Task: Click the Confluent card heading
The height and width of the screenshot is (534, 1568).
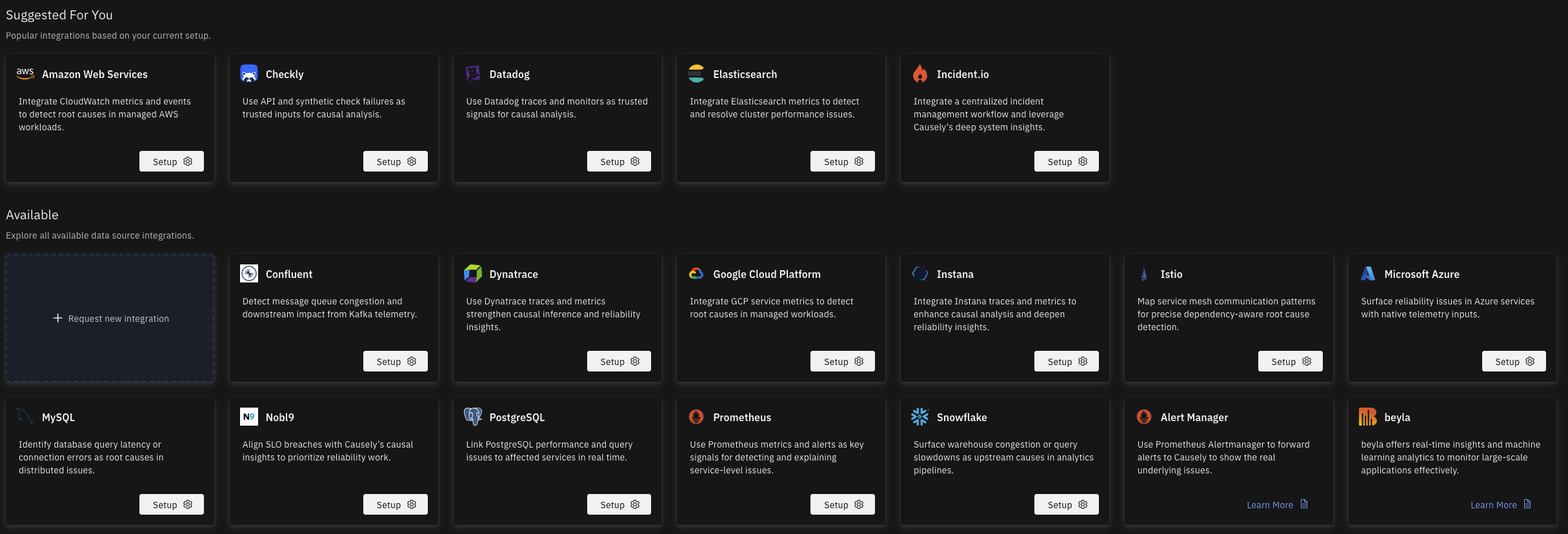Action: 289,274
